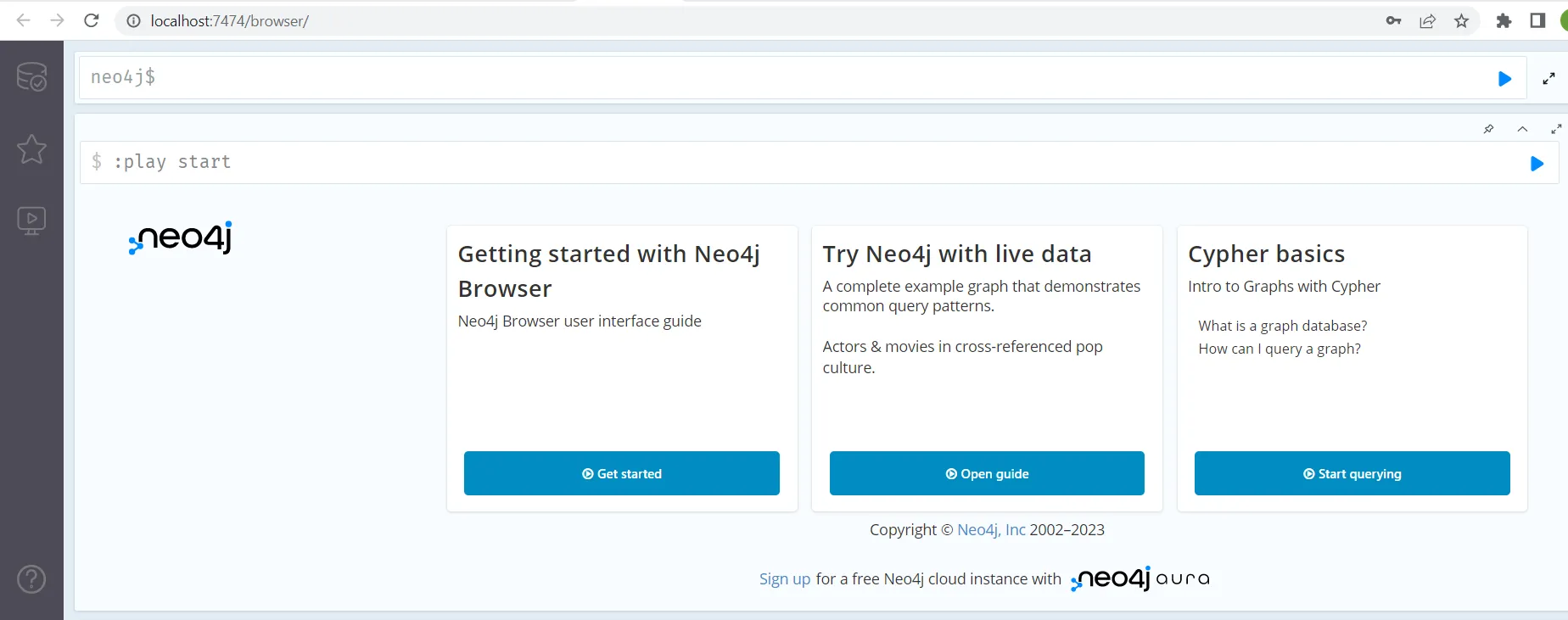Click the Get started button

tap(621, 473)
